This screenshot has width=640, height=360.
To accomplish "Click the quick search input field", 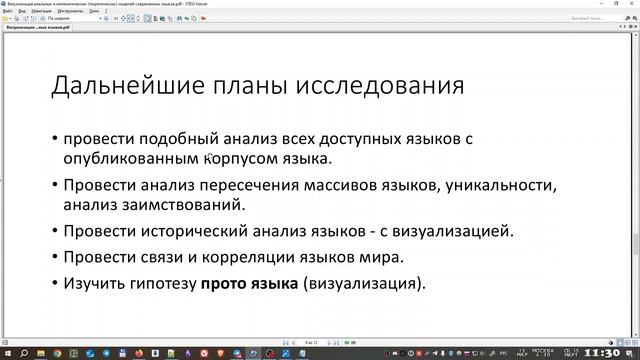I will (595, 18).
